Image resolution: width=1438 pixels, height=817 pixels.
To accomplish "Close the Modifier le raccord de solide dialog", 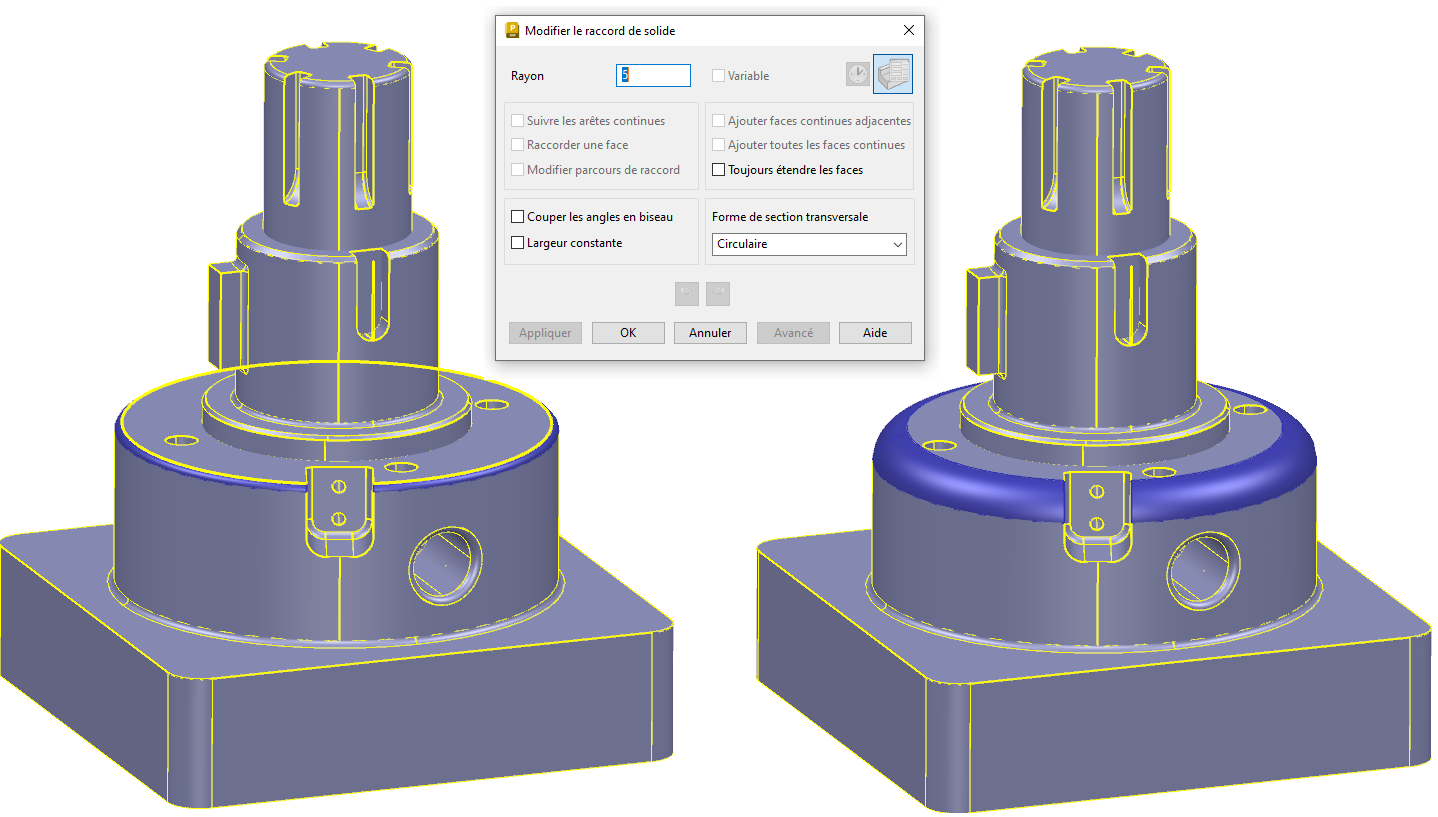I will (908, 30).
